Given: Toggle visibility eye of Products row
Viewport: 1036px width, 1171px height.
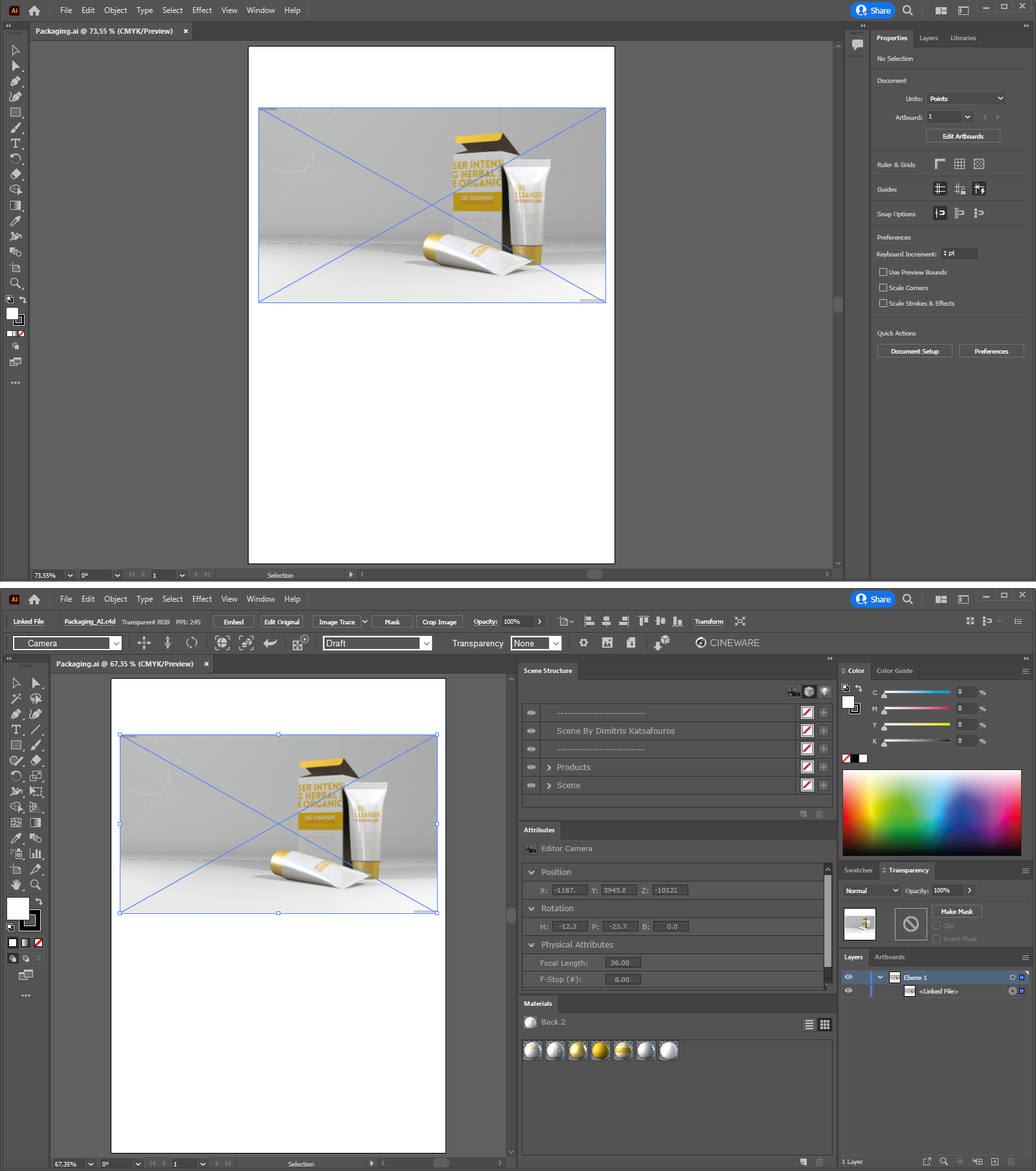Looking at the screenshot, I should tap(531, 767).
